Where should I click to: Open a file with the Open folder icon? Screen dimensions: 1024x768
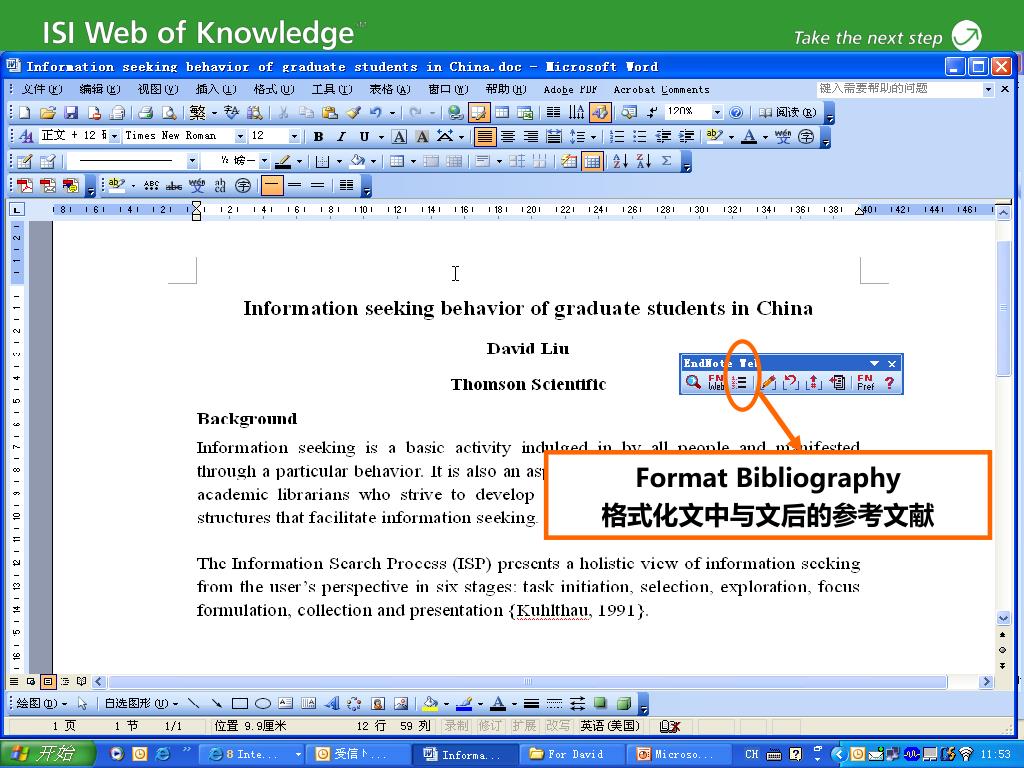tap(48, 112)
